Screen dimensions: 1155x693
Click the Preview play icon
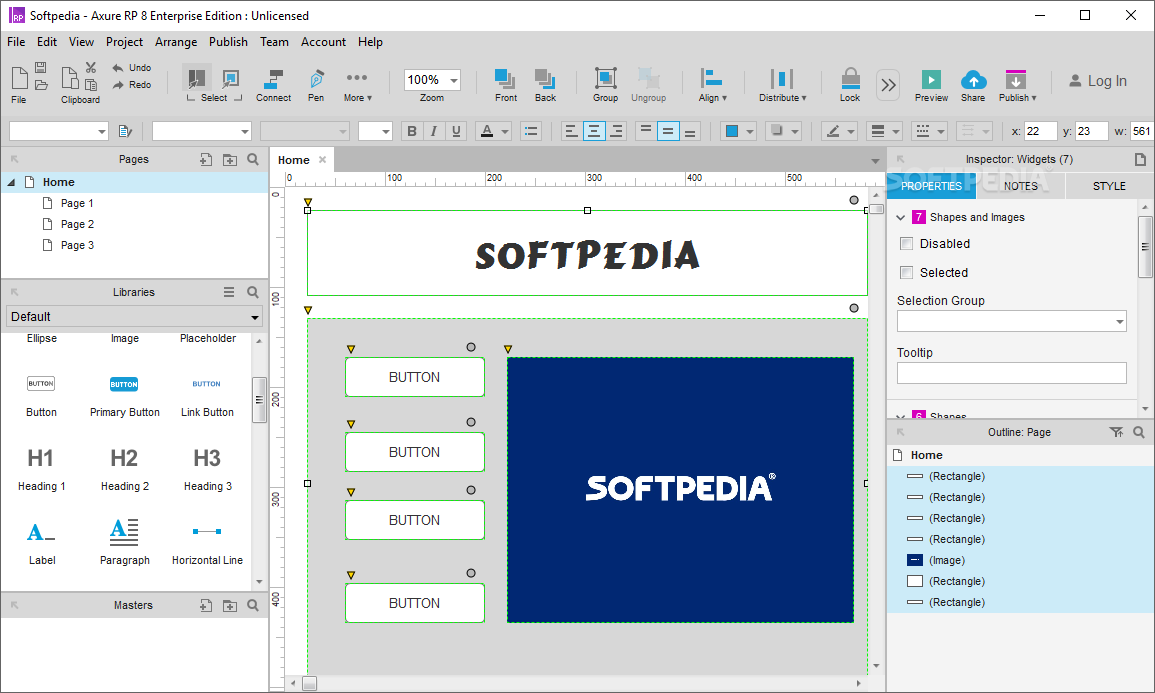pos(931,80)
